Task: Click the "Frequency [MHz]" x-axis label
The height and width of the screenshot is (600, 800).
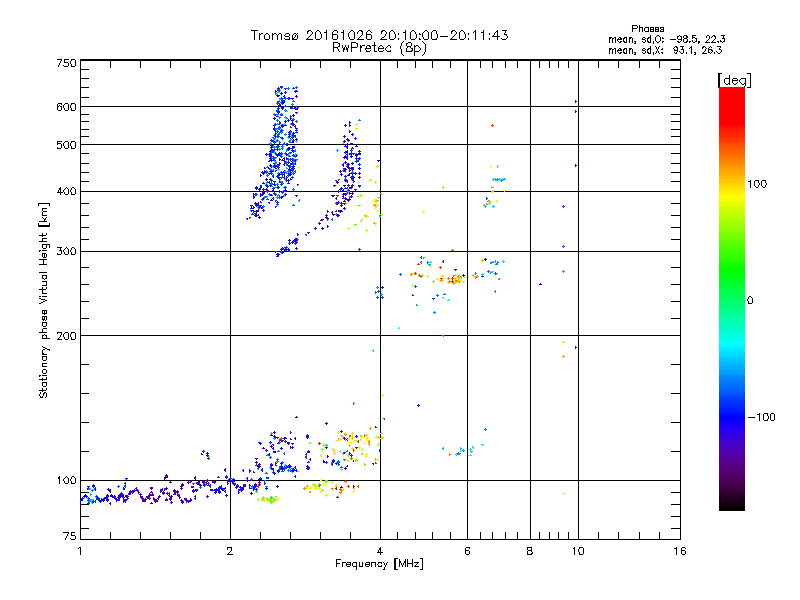Action: tap(379, 564)
